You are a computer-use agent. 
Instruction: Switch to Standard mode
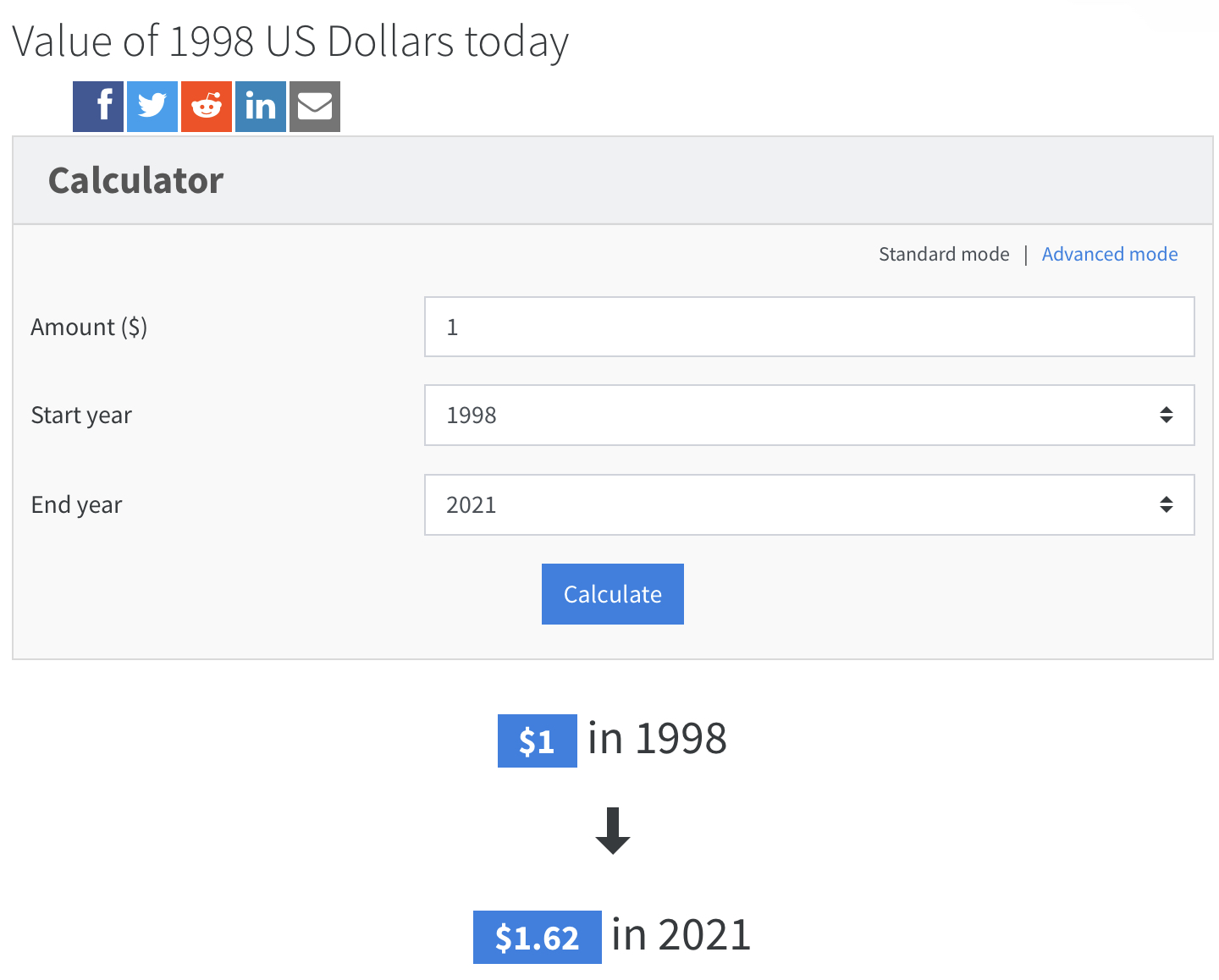point(944,254)
